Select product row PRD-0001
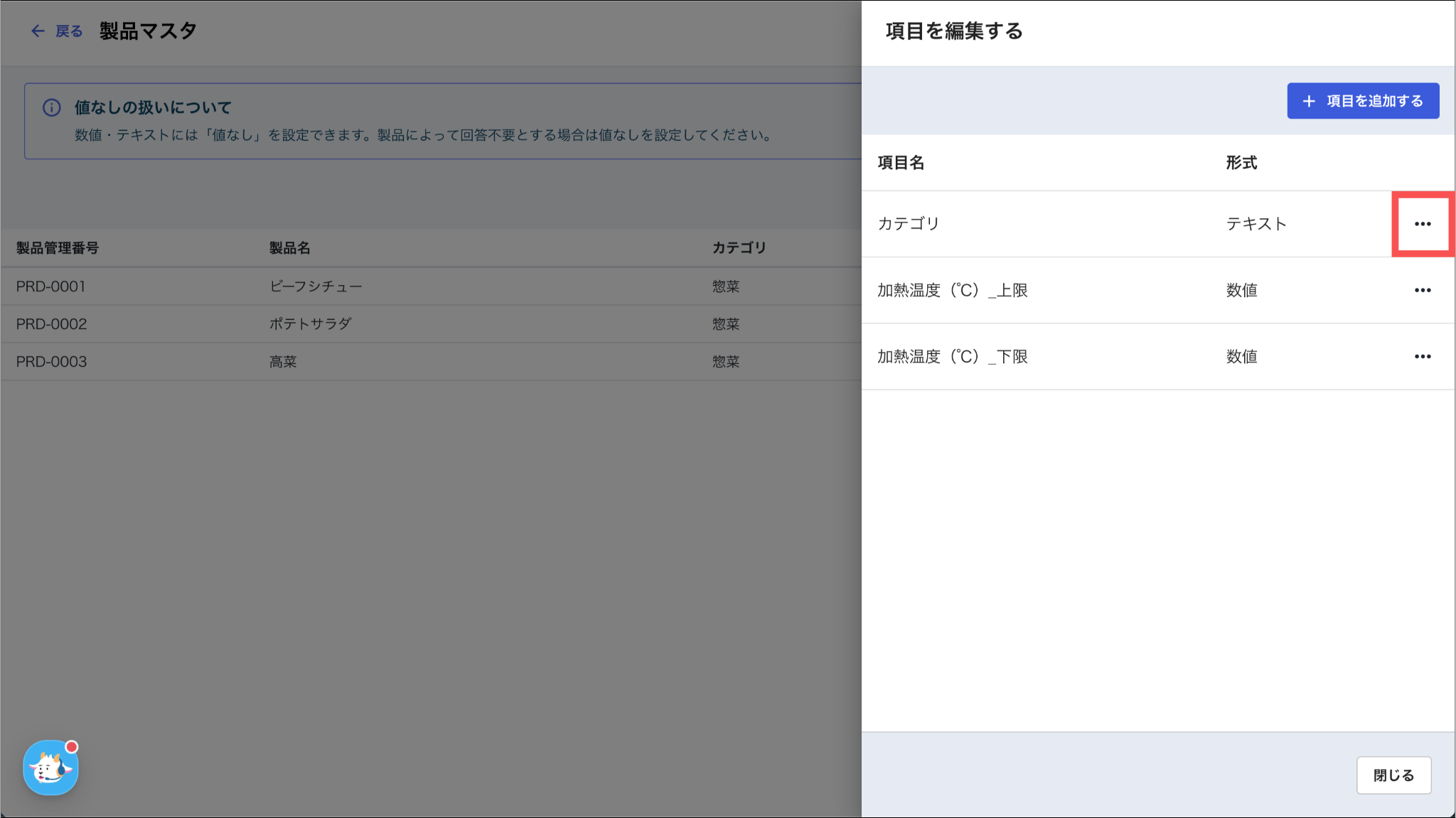Screen dimensions: 1456x818 coord(431,286)
